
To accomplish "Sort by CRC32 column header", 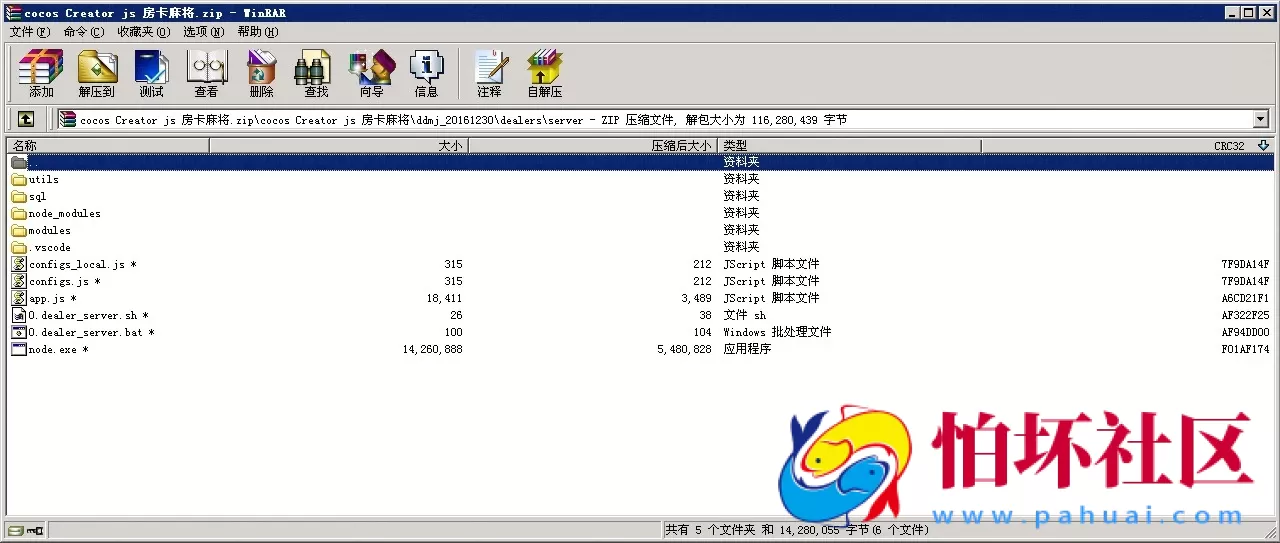I will pyautogui.click(x=1127, y=146).
